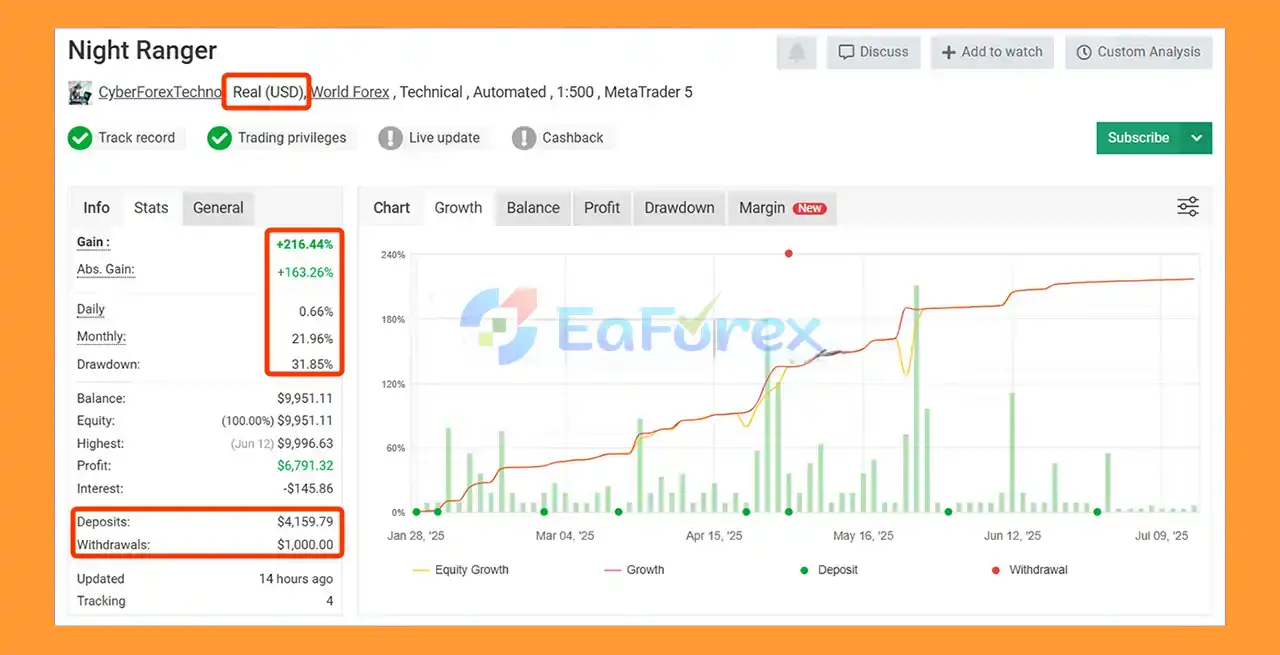
Task: Click the Daily label
Action: coord(91,310)
